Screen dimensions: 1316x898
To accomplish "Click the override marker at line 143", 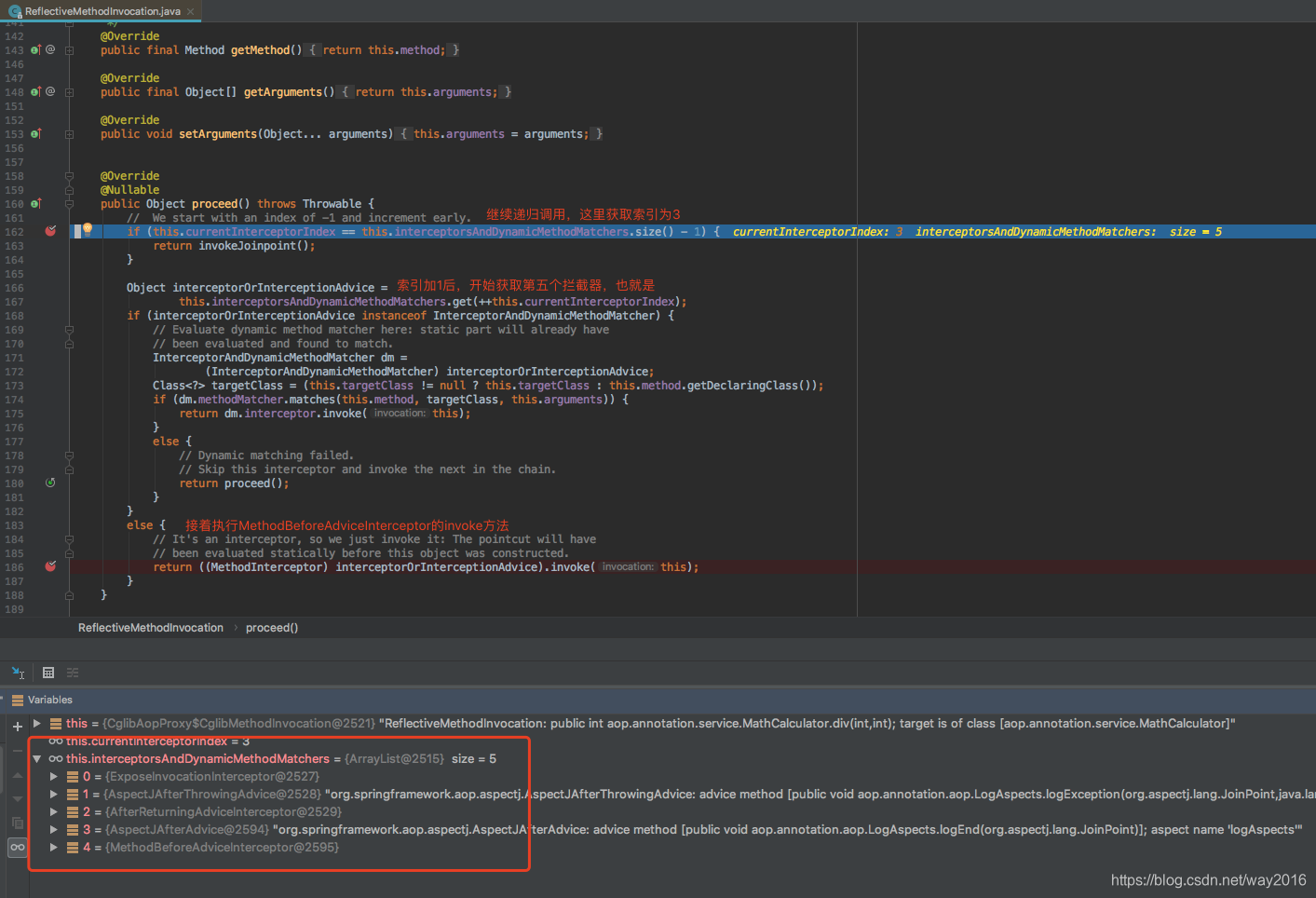I will point(35,50).
